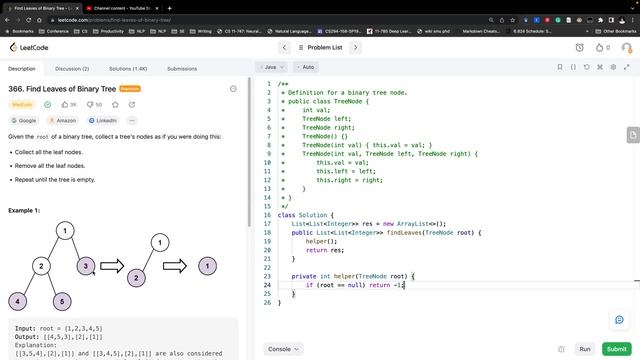Click the Example 1 tree diagram
Viewport: 640px width, 360px height.
pyautogui.click(x=113, y=266)
